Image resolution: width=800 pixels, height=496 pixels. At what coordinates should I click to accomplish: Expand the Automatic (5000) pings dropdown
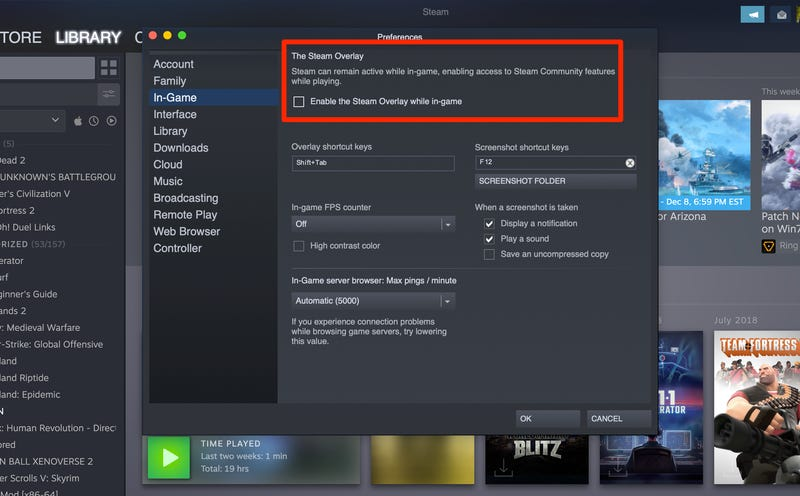click(x=447, y=301)
